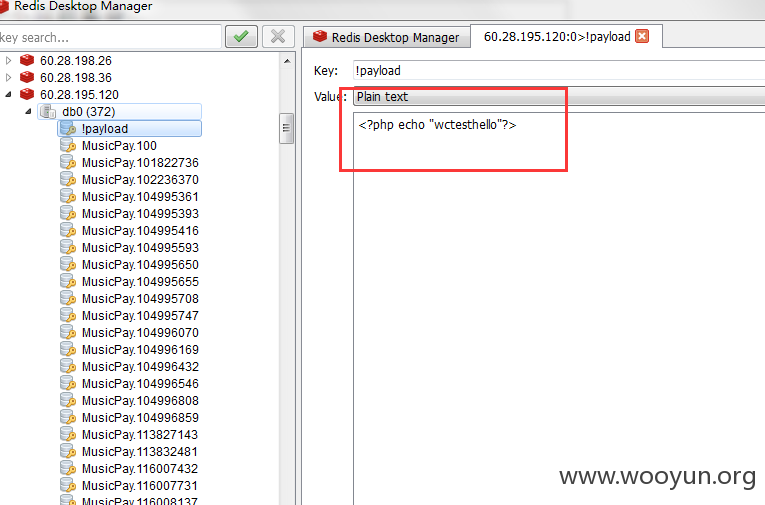Click the key icon beside MusicPay.104995650

[x=68, y=264]
